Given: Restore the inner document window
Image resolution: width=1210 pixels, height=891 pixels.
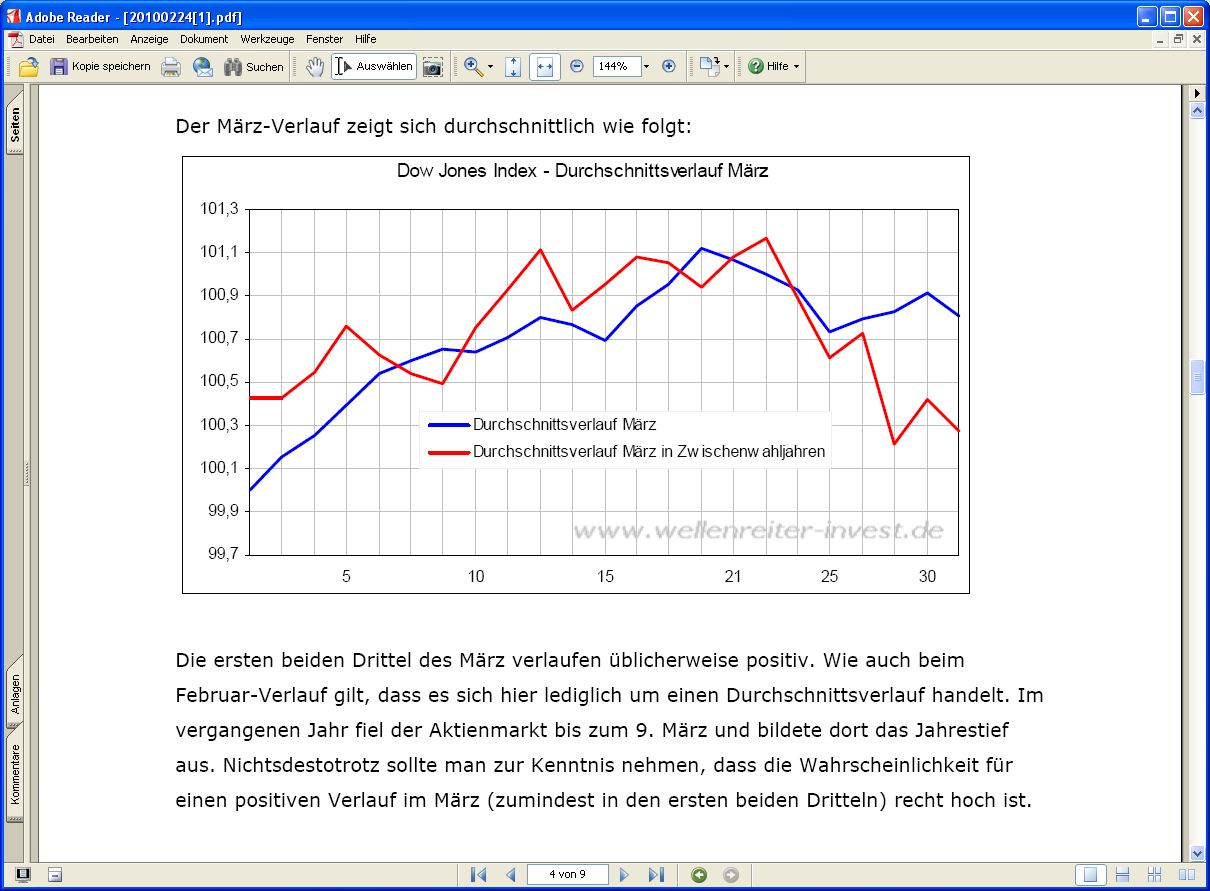Looking at the screenshot, I should 1178,39.
